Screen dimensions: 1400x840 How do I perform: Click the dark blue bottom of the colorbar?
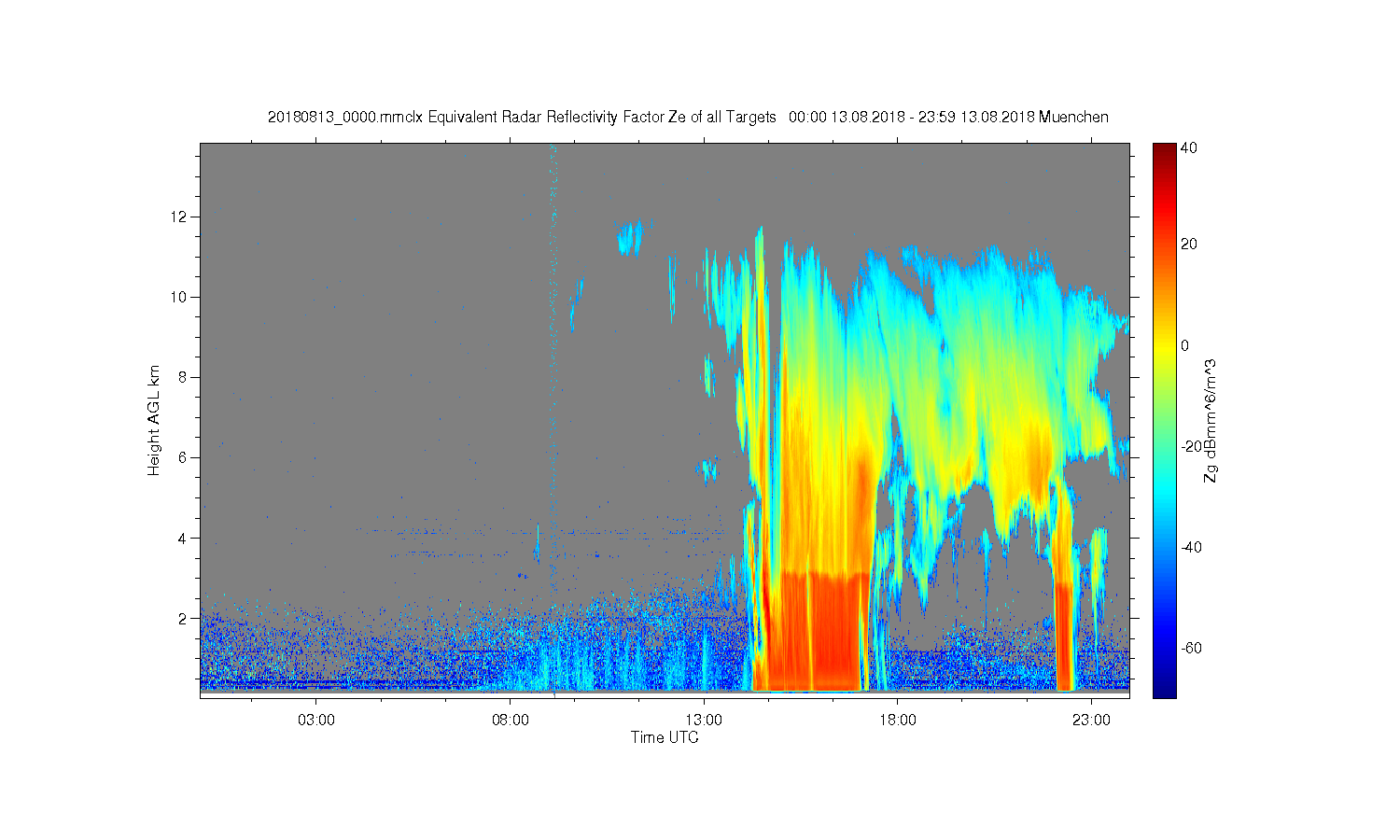tap(1164, 691)
